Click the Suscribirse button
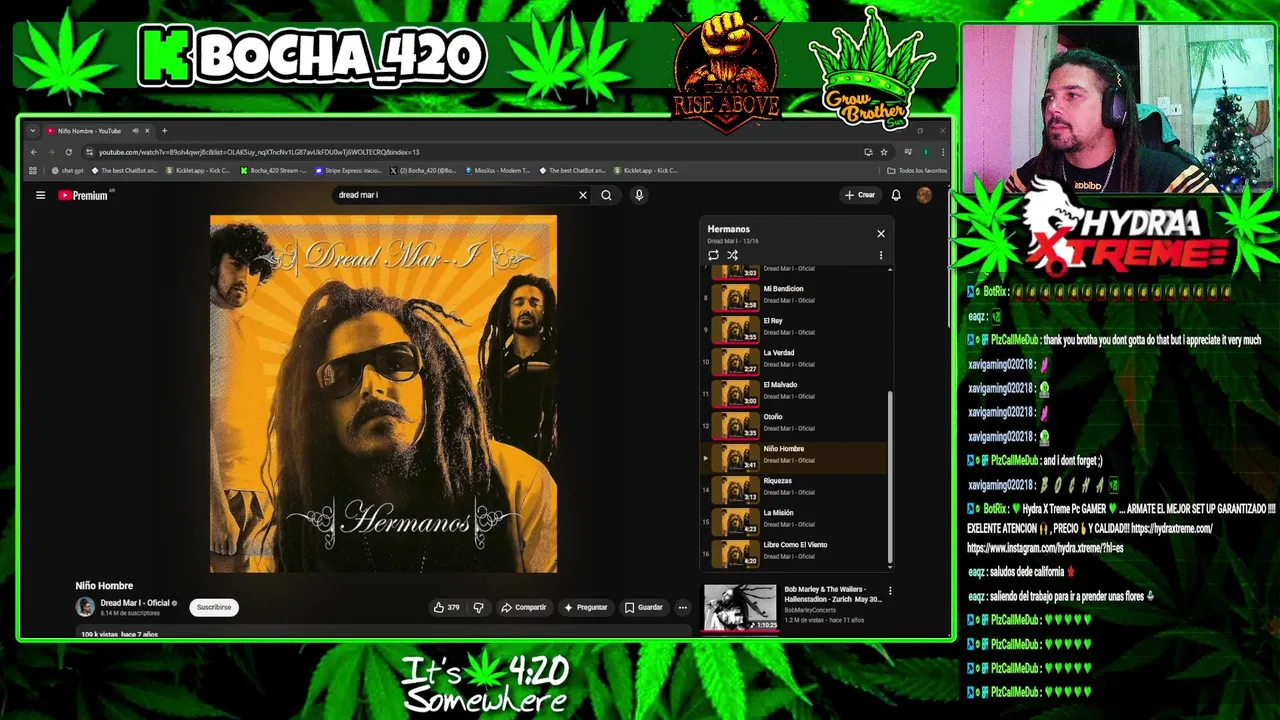 coord(214,607)
